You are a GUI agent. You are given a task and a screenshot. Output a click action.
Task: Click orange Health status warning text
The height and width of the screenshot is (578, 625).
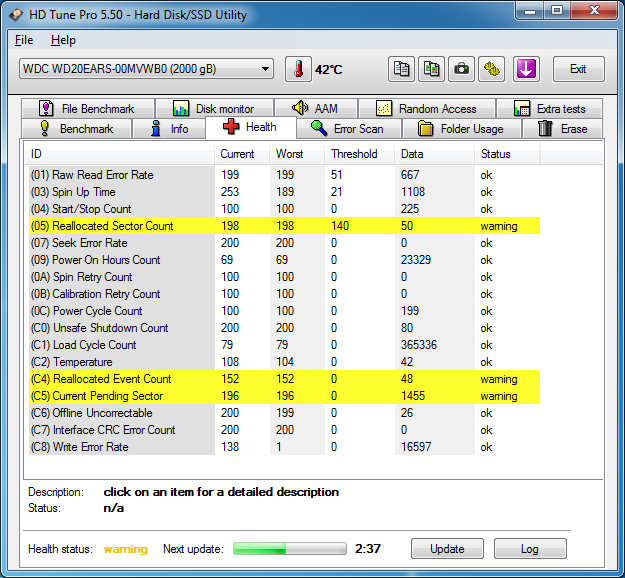(126, 549)
